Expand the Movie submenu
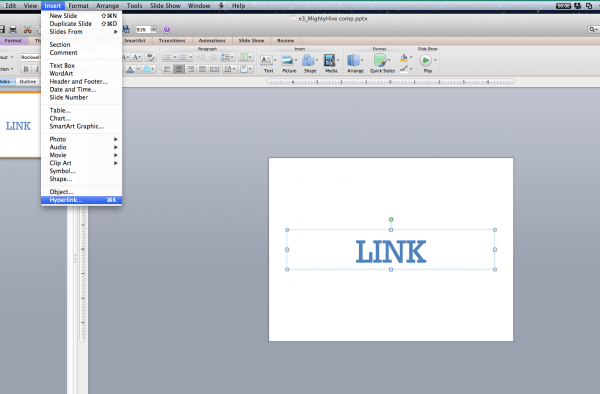 tap(82, 155)
